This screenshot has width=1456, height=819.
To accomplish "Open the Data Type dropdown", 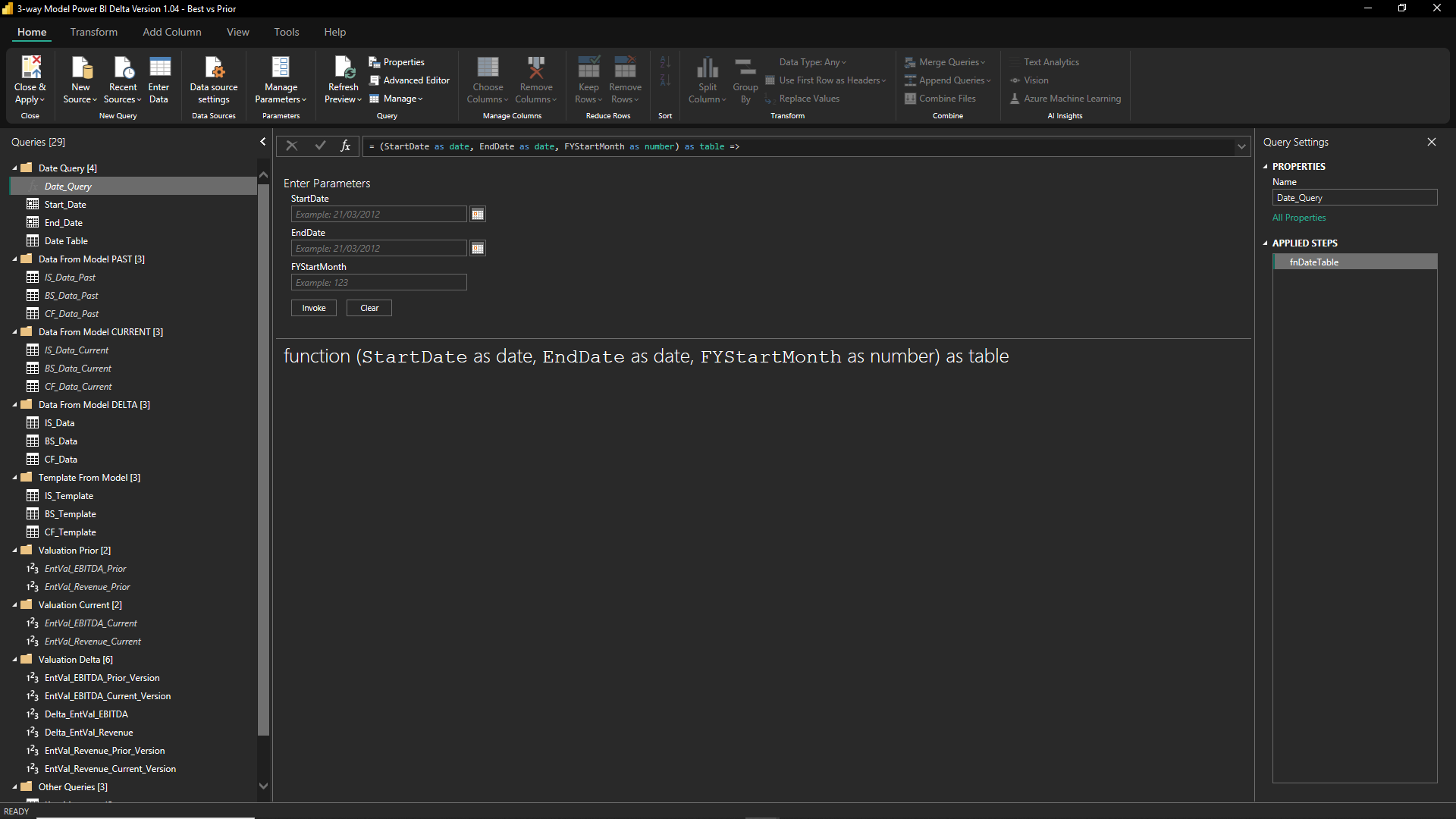I will pos(812,62).
